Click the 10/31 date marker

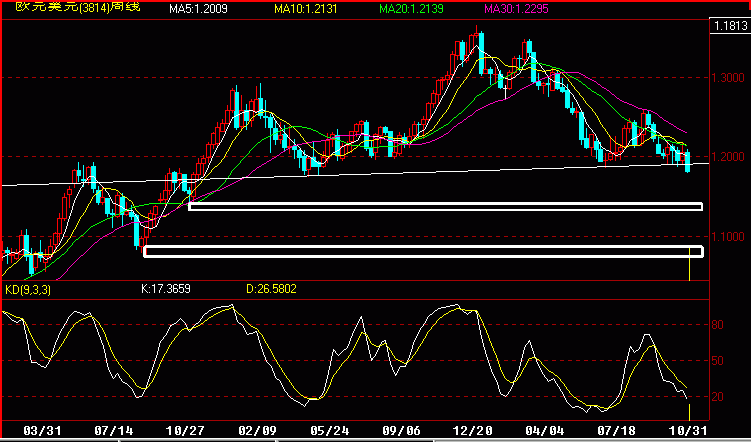click(688, 430)
